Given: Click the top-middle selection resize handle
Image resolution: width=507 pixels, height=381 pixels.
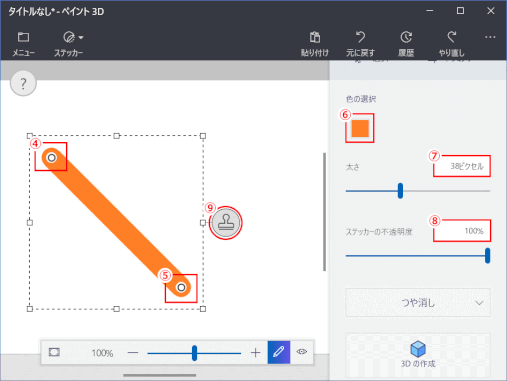Looking at the screenshot, I should (x=116, y=136).
